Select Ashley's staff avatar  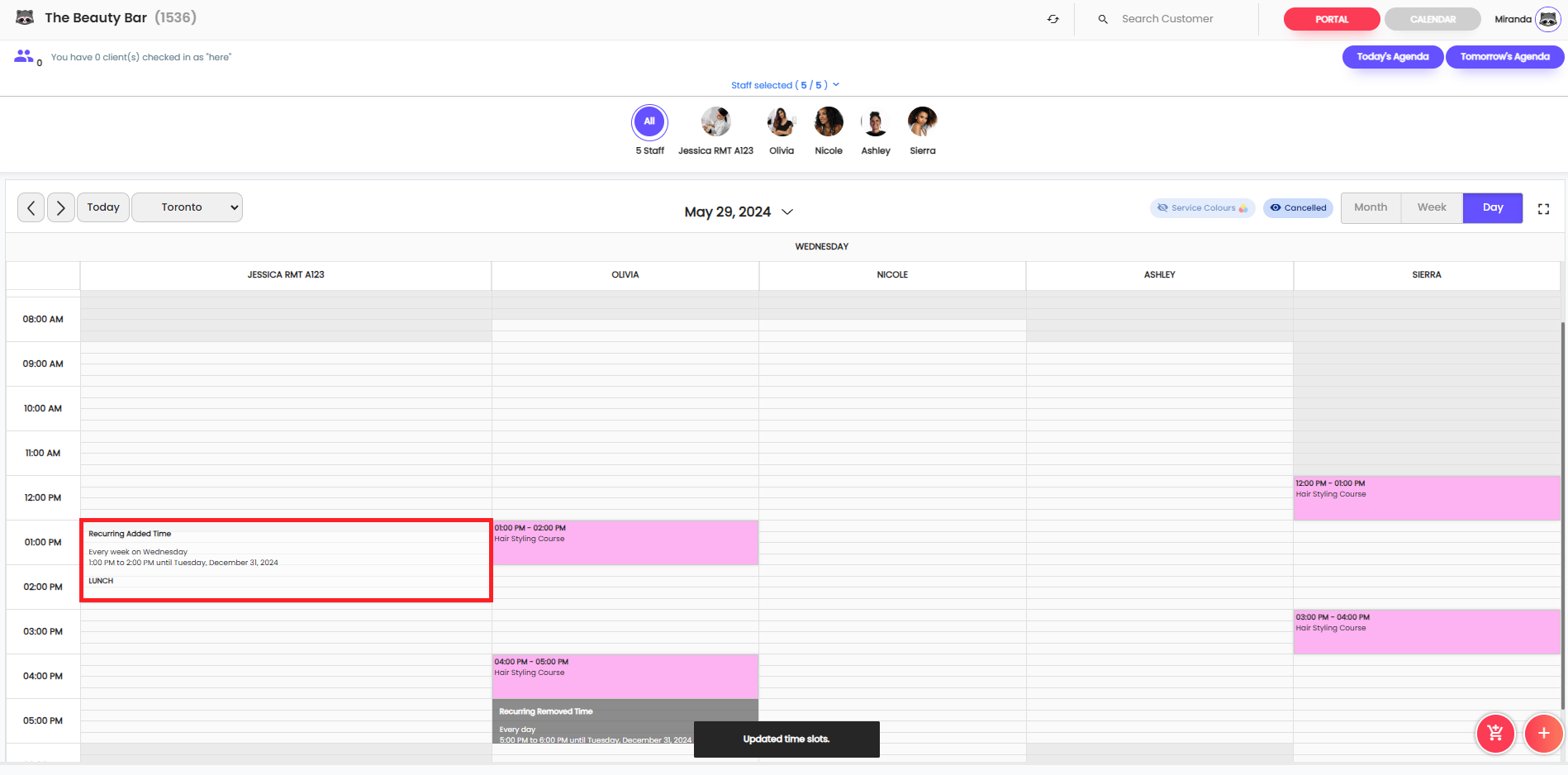(x=876, y=121)
